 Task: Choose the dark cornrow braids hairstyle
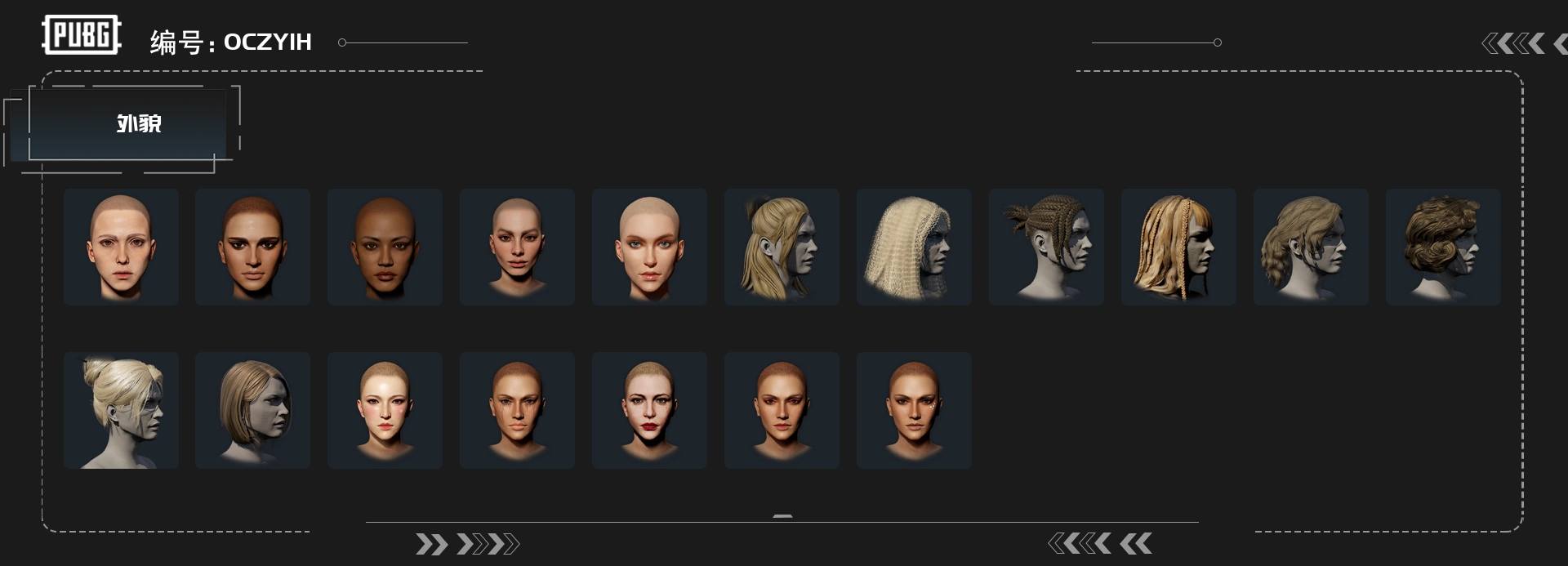tap(1047, 247)
